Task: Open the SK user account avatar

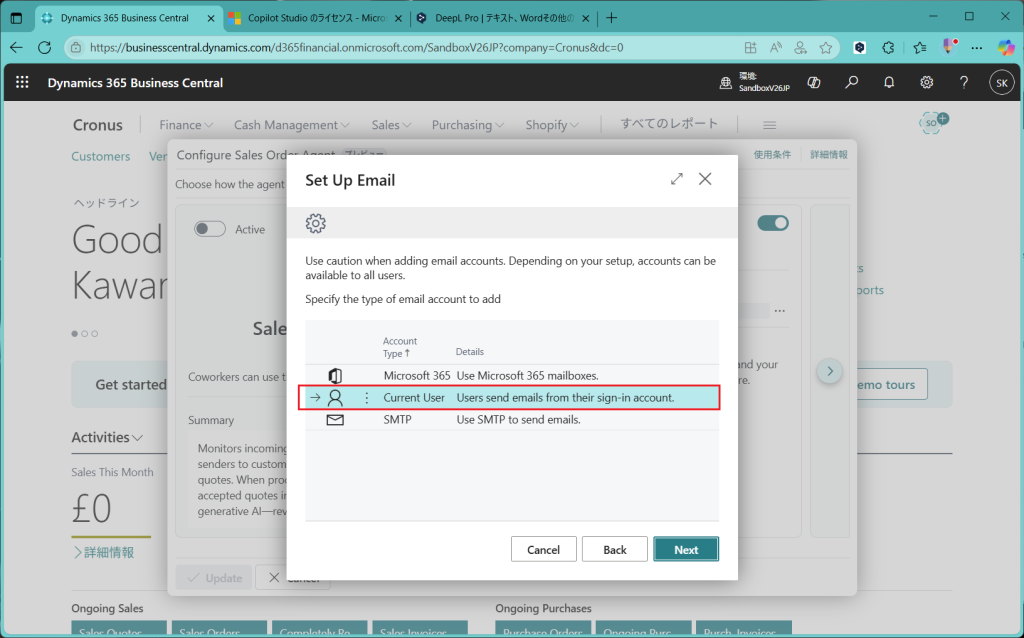Action: 1002,83
